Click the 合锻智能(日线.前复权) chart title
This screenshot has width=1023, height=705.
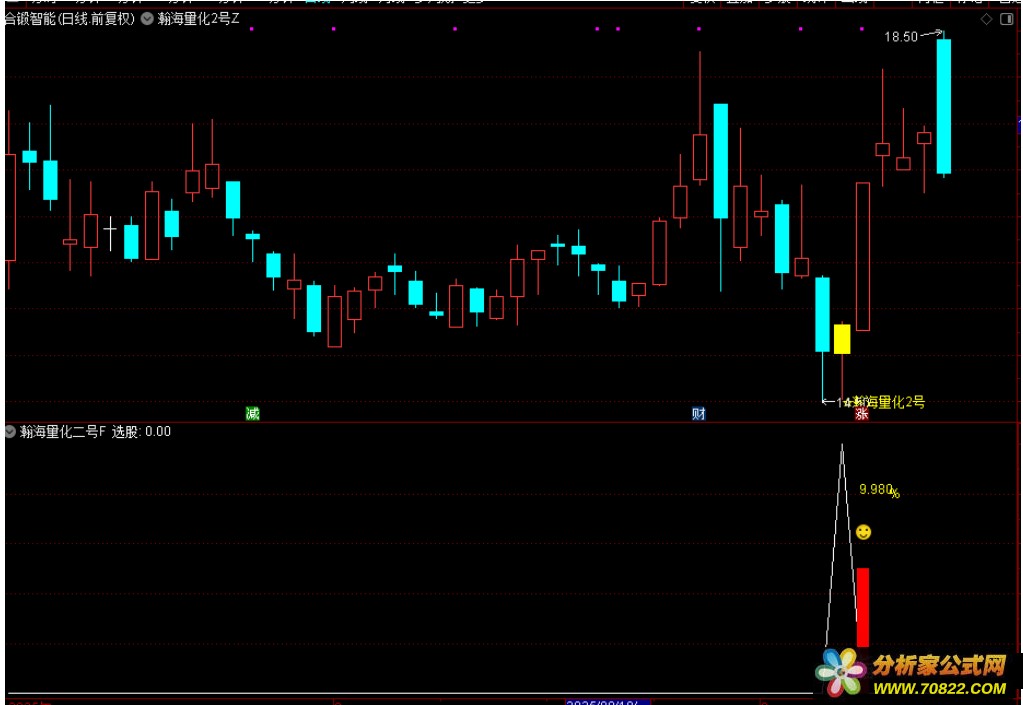coord(70,19)
